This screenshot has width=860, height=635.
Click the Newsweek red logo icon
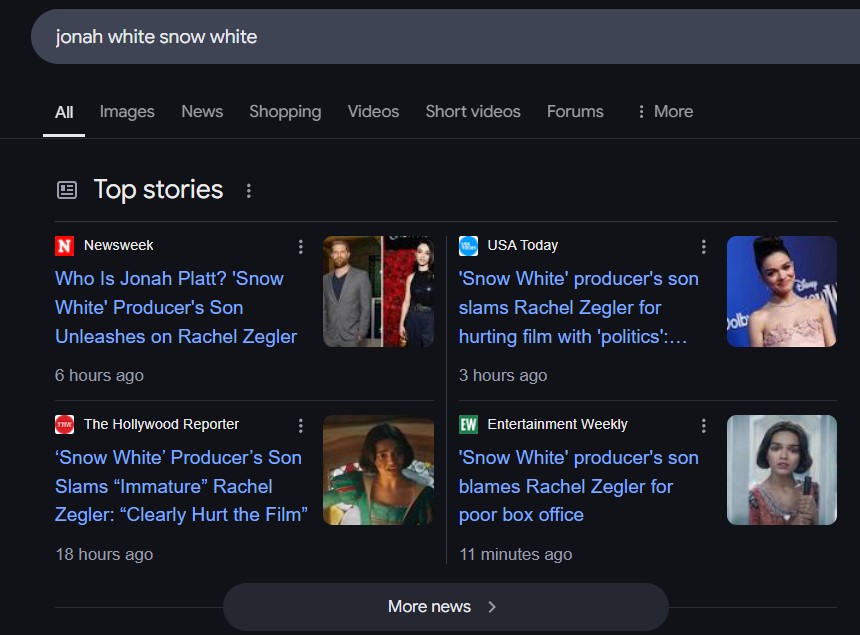[65, 246]
